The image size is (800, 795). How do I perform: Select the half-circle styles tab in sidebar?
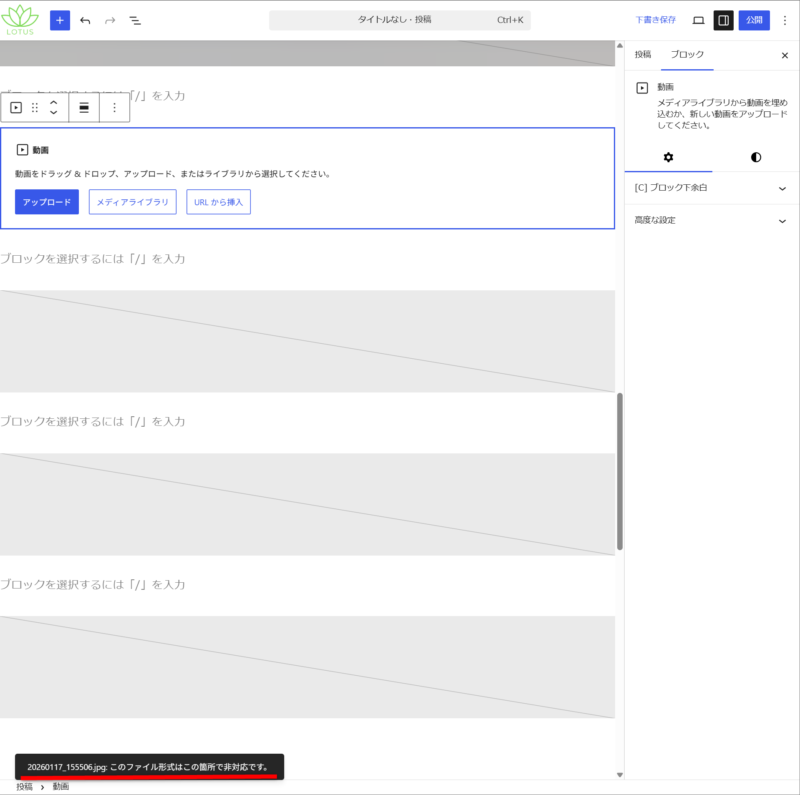pos(755,157)
